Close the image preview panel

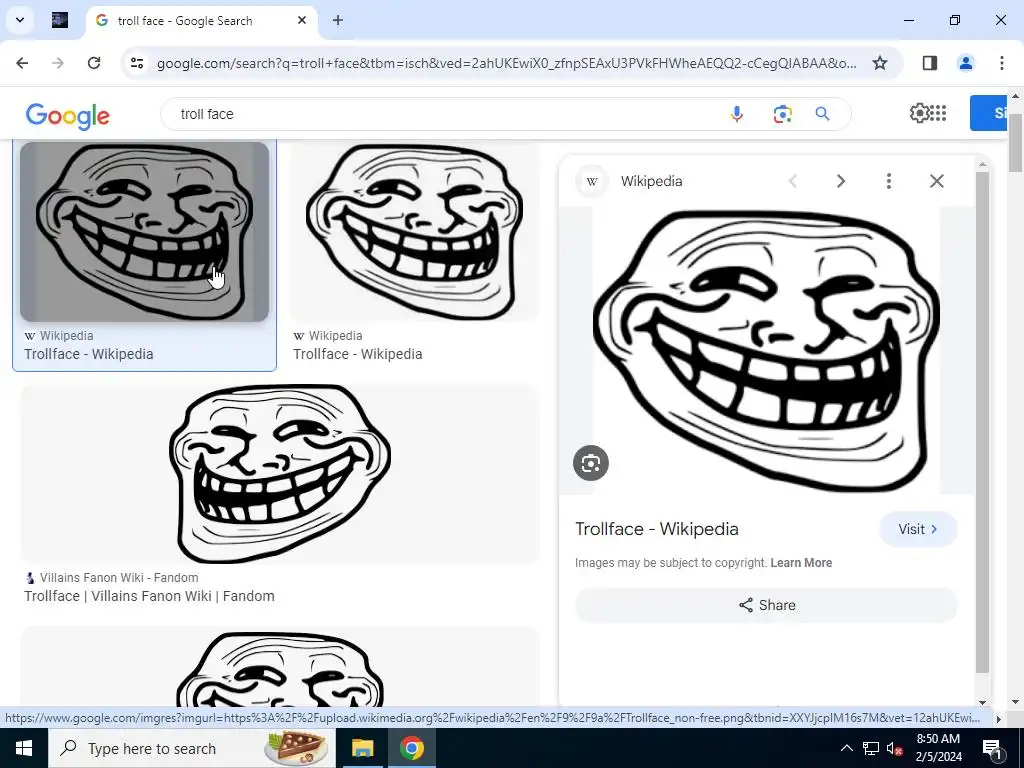tap(936, 181)
